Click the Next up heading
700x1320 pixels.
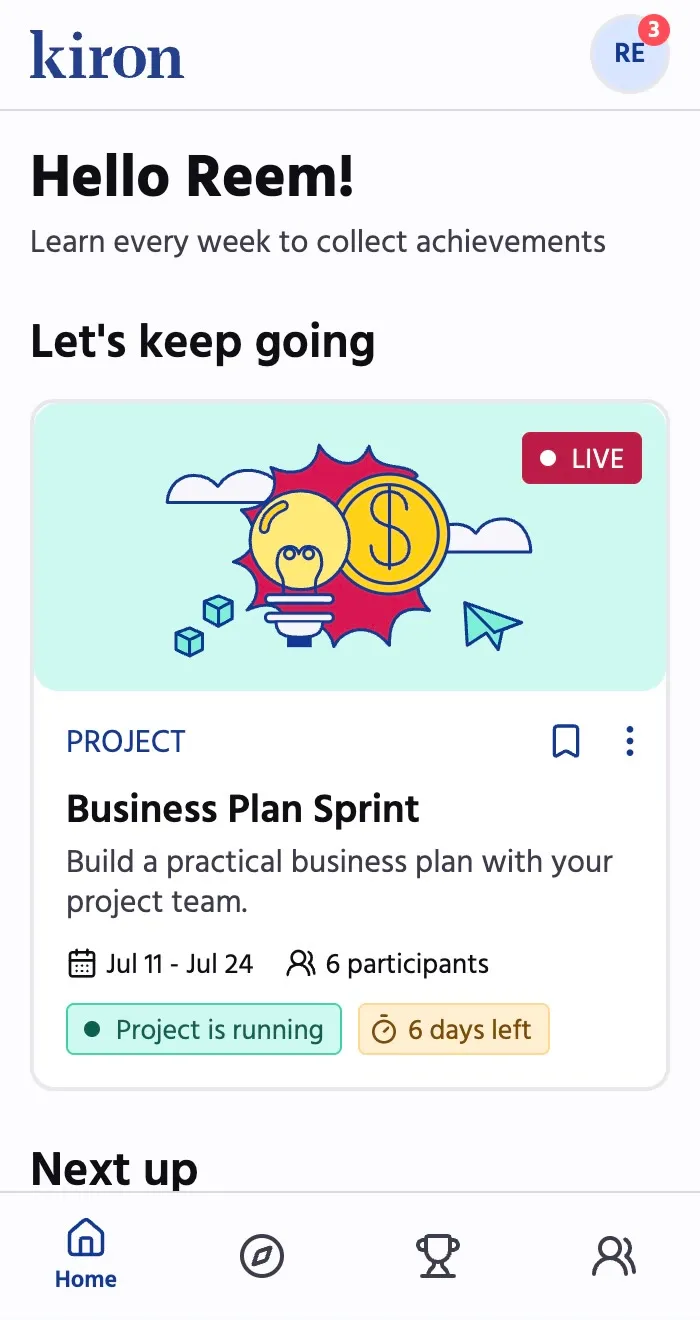click(115, 1168)
